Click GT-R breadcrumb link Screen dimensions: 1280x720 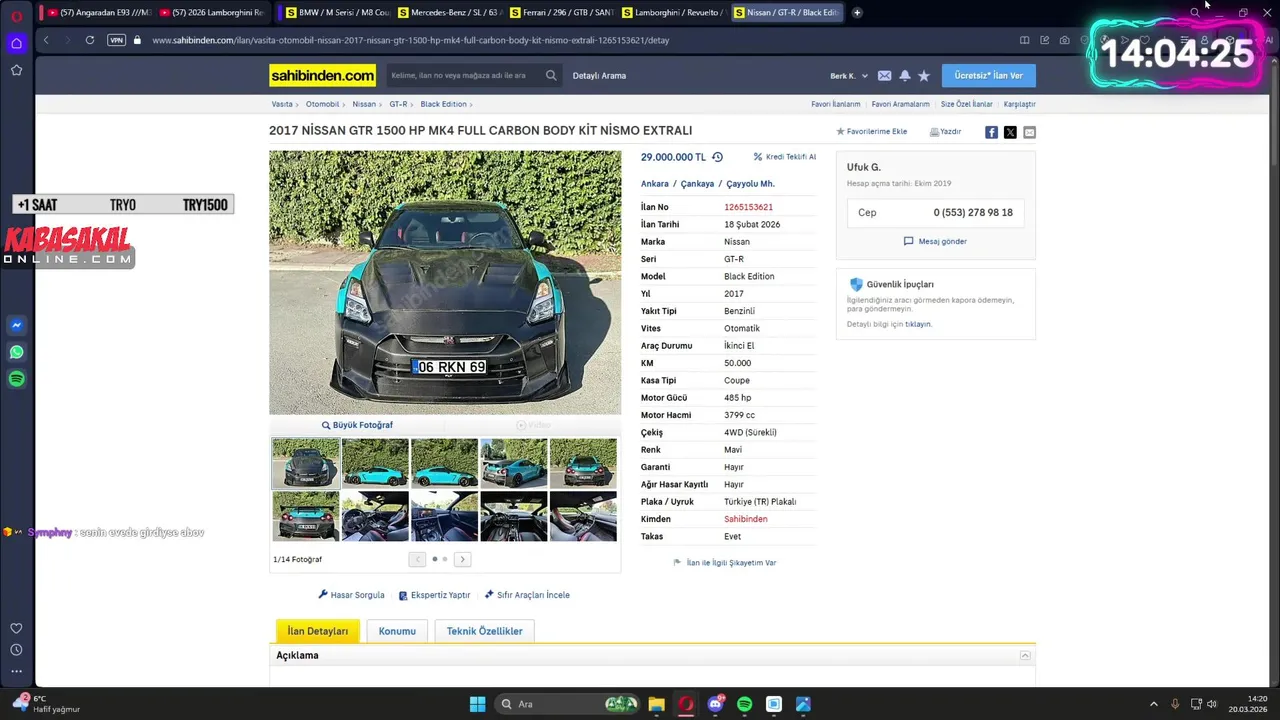[x=398, y=104]
